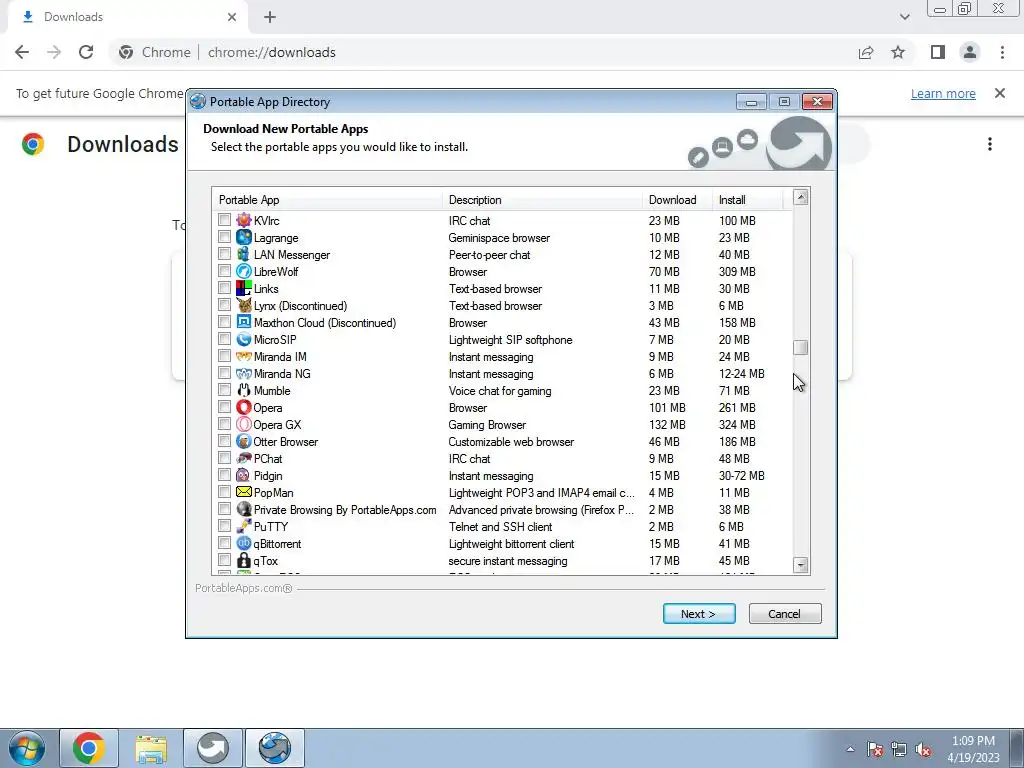Open Chrome from the taskbar
1024x768 pixels.
[89, 748]
